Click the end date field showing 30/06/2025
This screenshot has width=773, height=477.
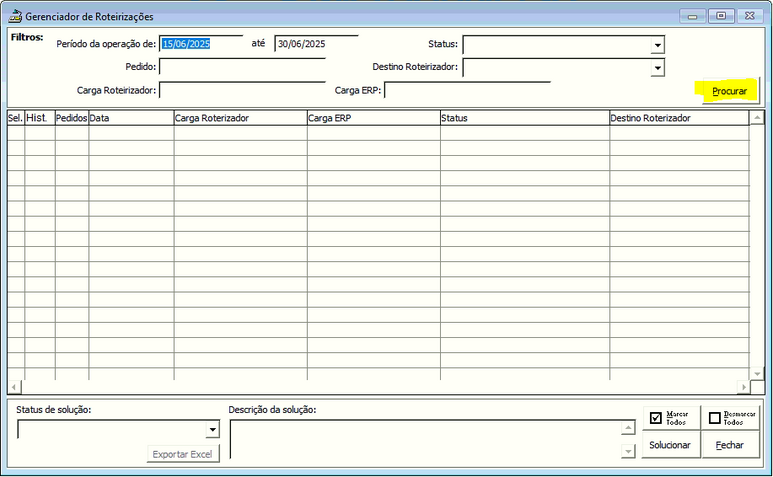pos(316,43)
